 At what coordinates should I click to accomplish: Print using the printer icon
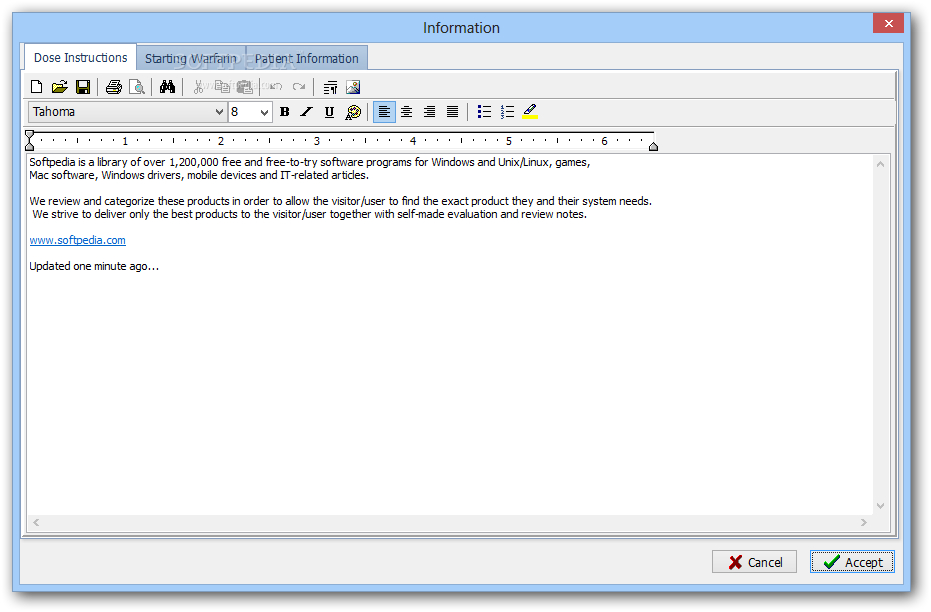click(113, 87)
